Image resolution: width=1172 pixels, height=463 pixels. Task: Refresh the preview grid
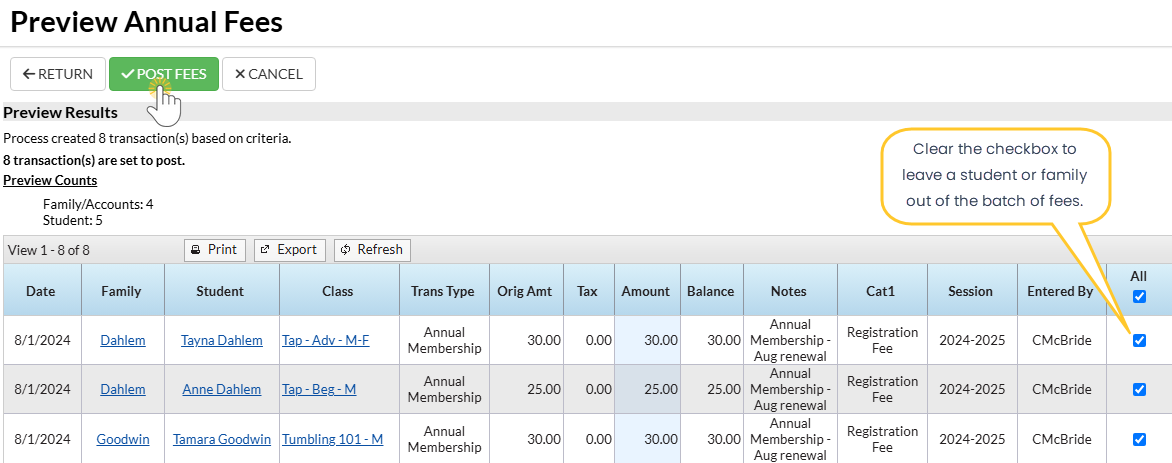pos(372,250)
